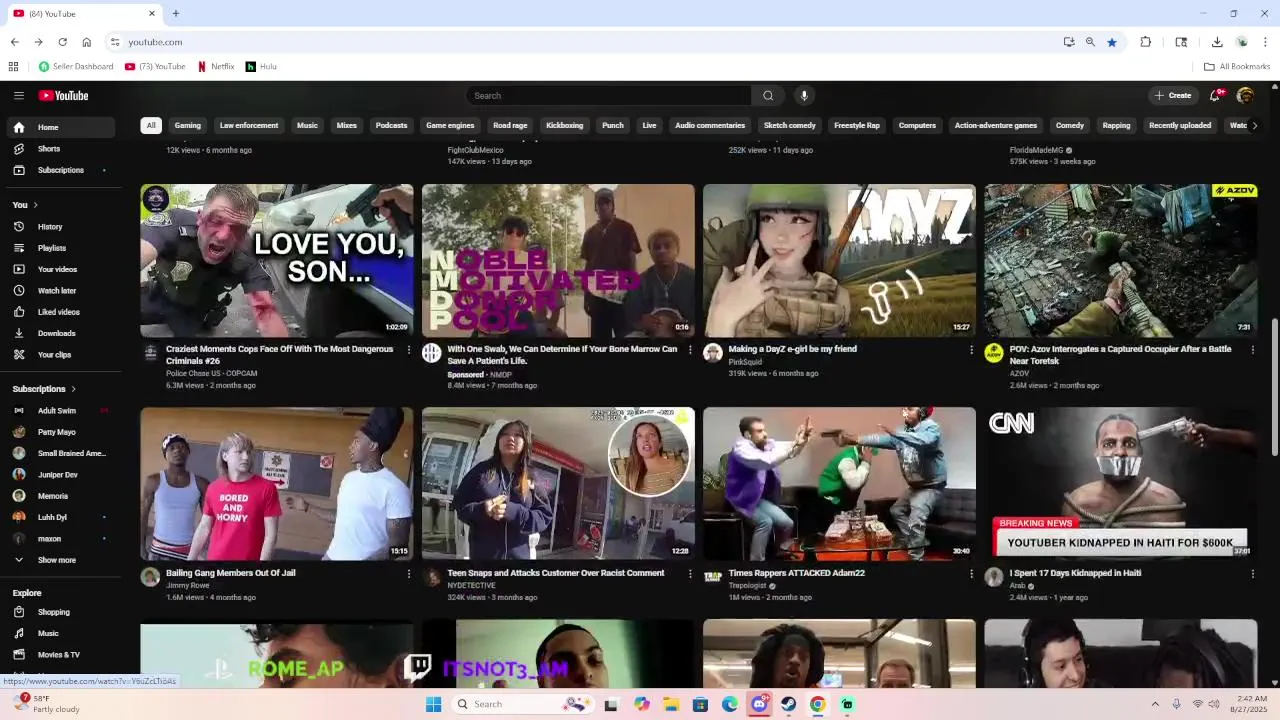Screen dimensions: 1280x720
Task: Select the Kickboxing filter chip
Action: click(x=564, y=125)
